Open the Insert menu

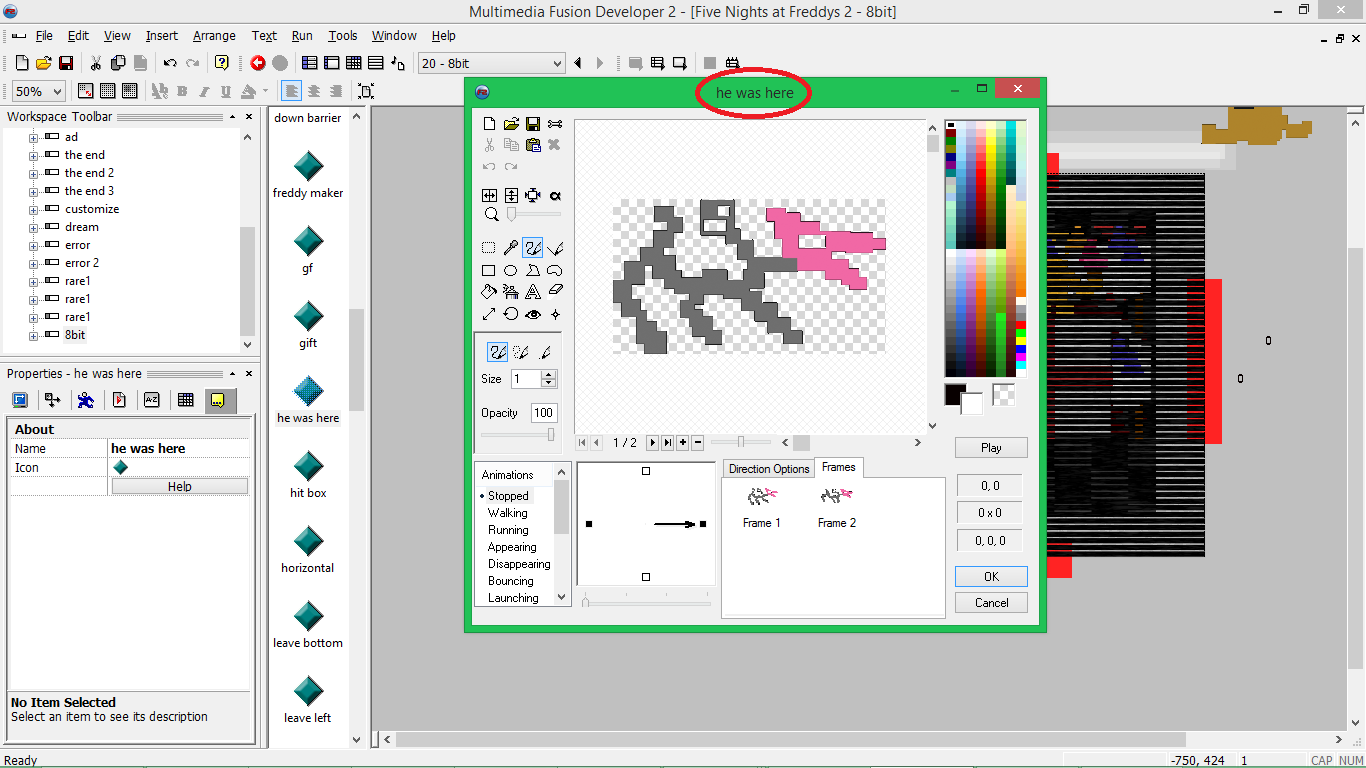(x=162, y=36)
